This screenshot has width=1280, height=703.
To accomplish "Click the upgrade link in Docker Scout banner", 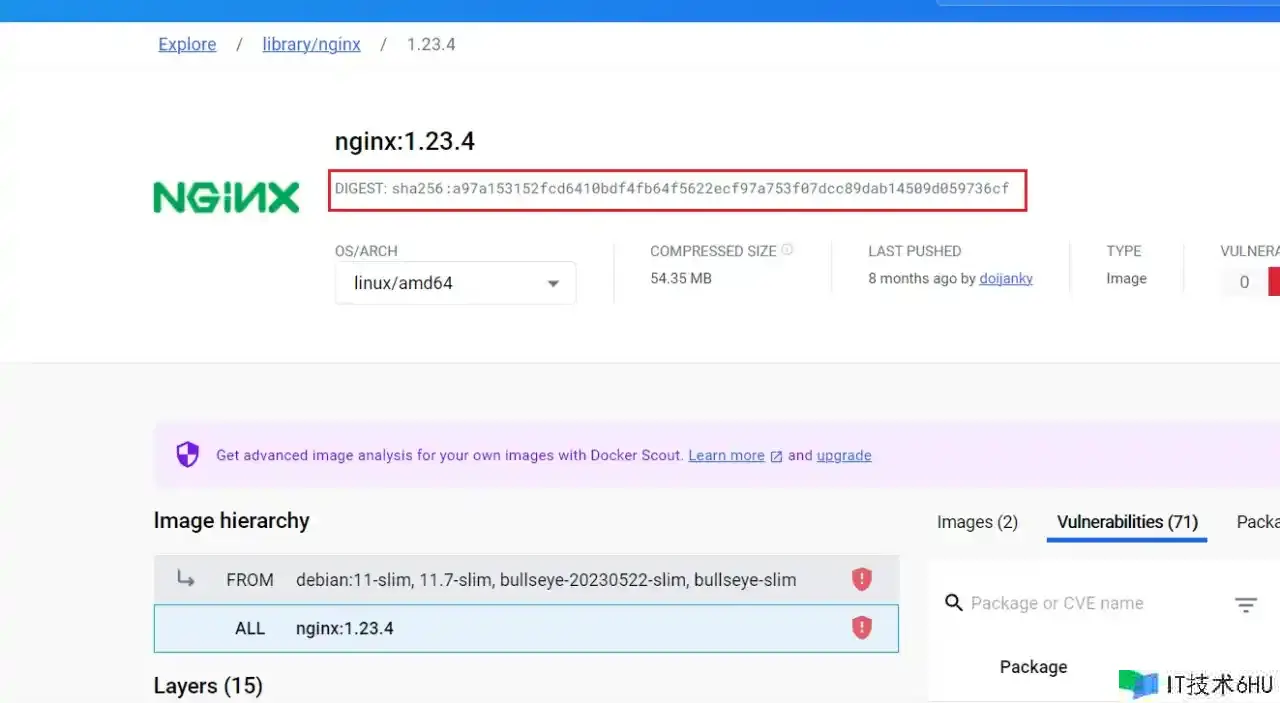I will click(844, 455).
